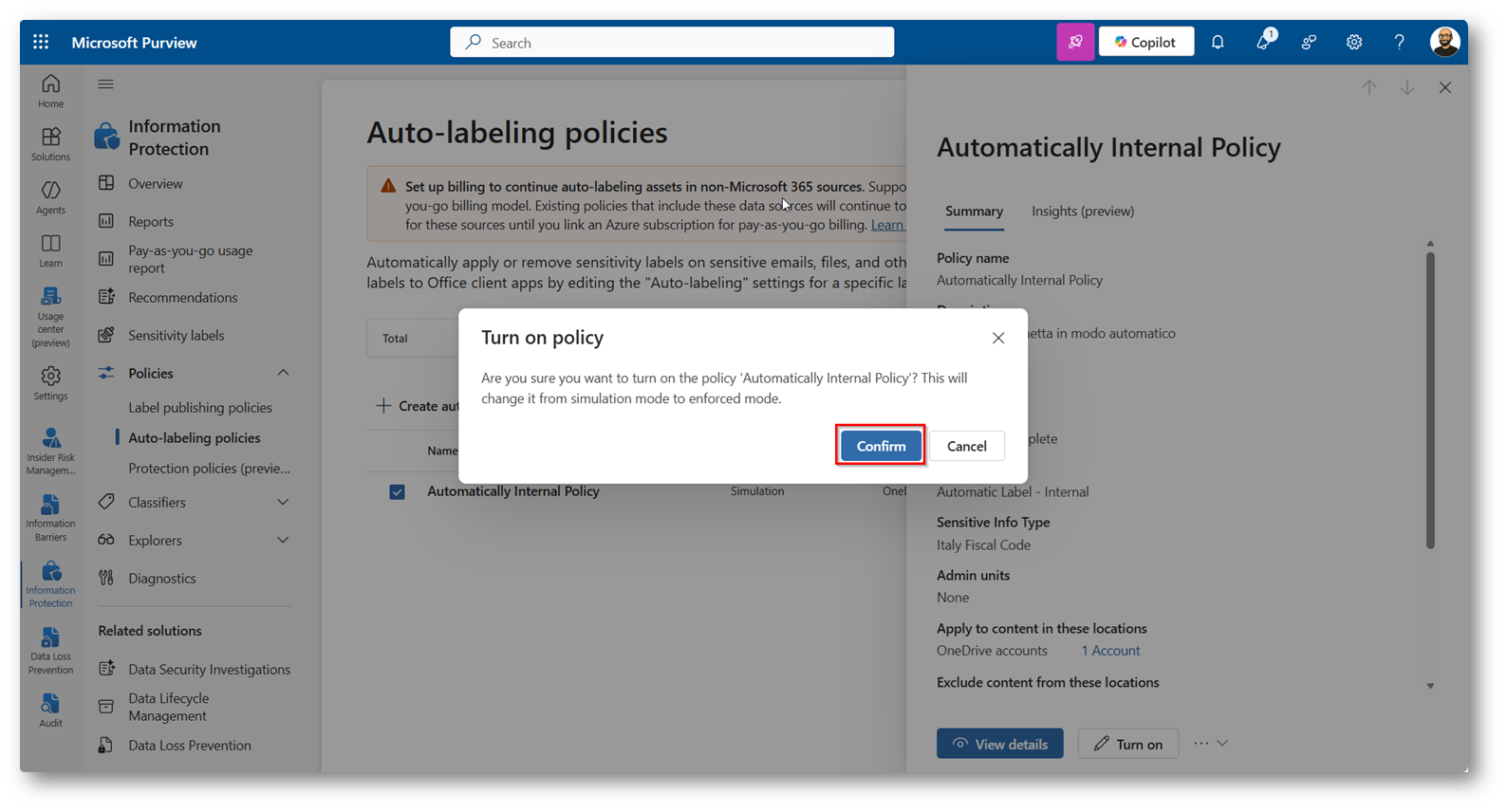Open Agents from the left rail
Screen dimensions: 1508x812
coord(50,197)
